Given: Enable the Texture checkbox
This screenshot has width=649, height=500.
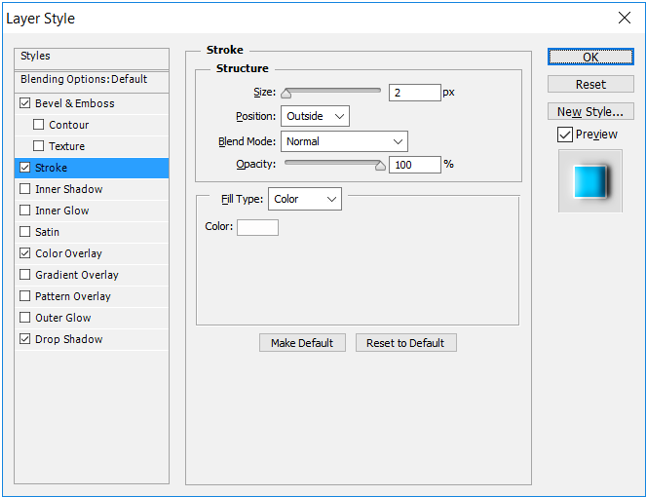Looking at the screenshot, I should [38, 146].
